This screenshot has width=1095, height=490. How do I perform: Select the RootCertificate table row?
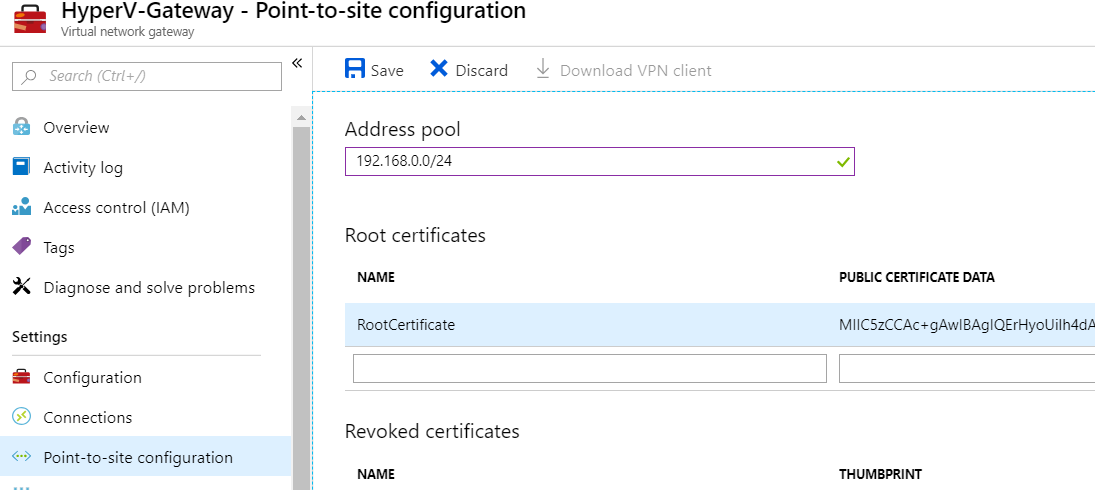coord(719,325)
